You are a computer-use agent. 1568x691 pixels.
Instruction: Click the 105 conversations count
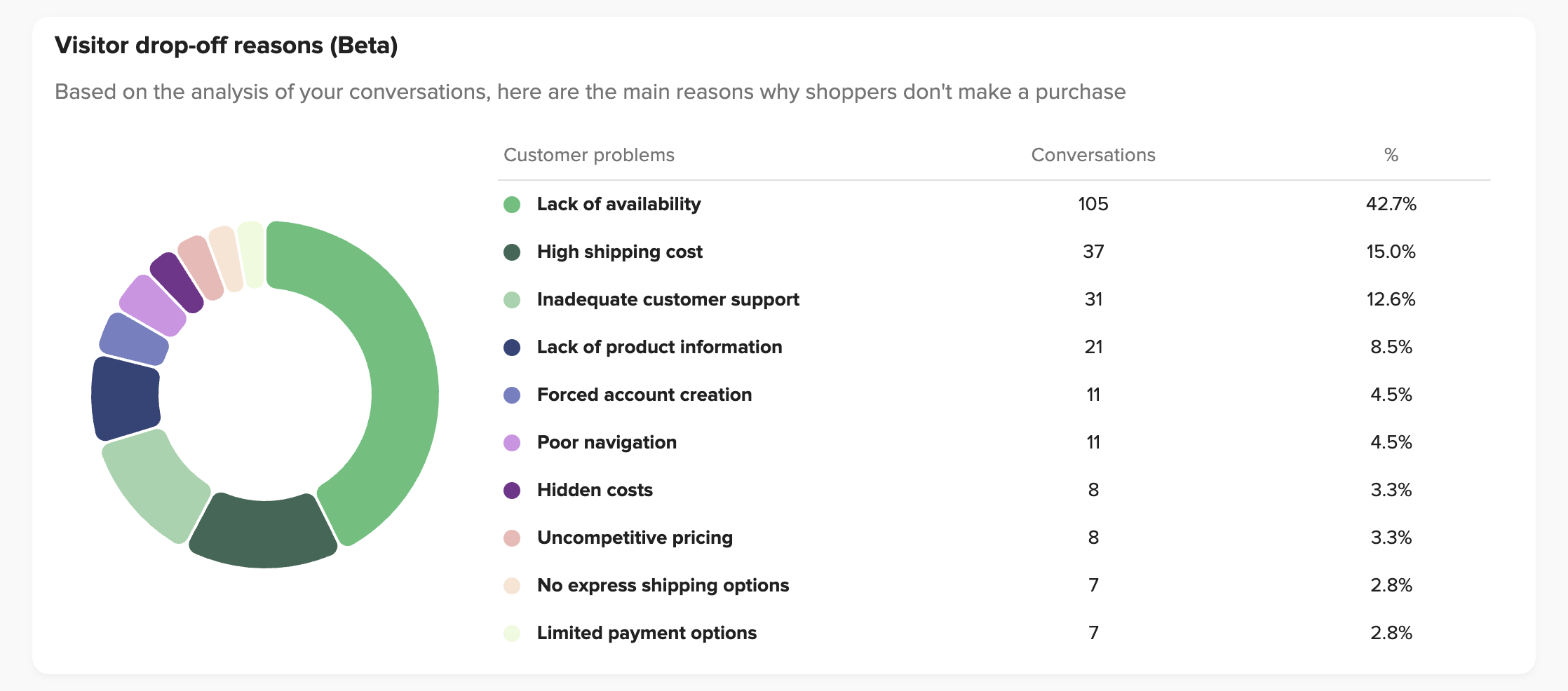tap(1093, 205)
